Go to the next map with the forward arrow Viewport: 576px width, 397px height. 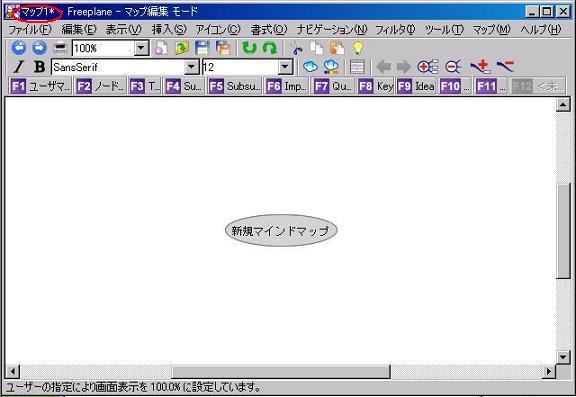pyautogui.click(x=39, y=48)
